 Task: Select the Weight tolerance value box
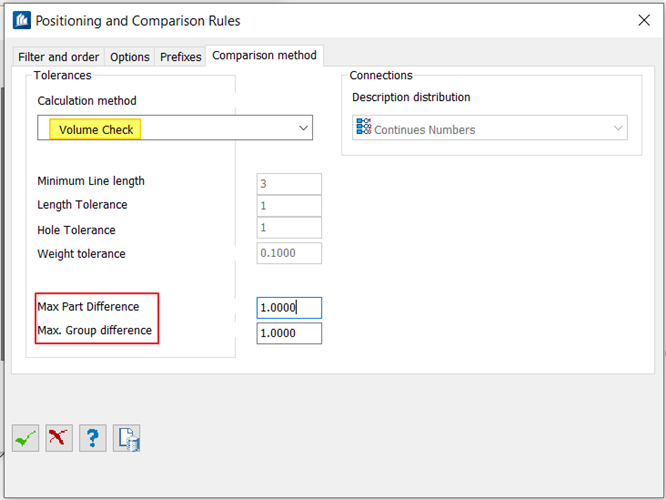[x=289, y=254]
